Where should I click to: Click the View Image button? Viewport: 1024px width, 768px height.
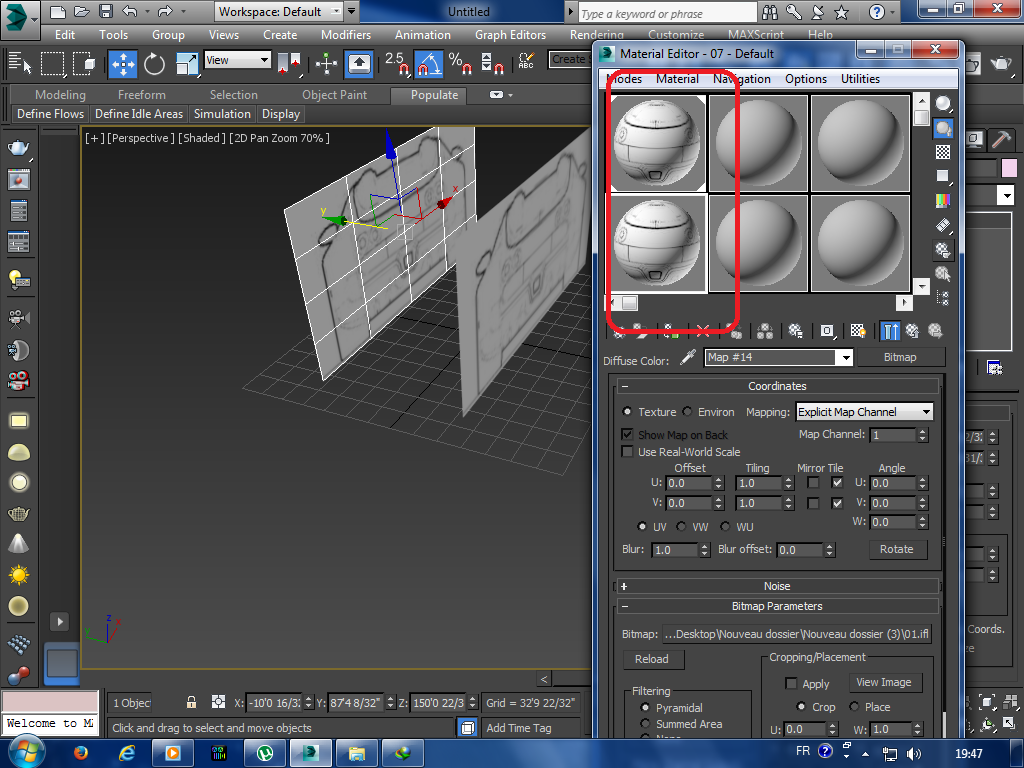884,682
